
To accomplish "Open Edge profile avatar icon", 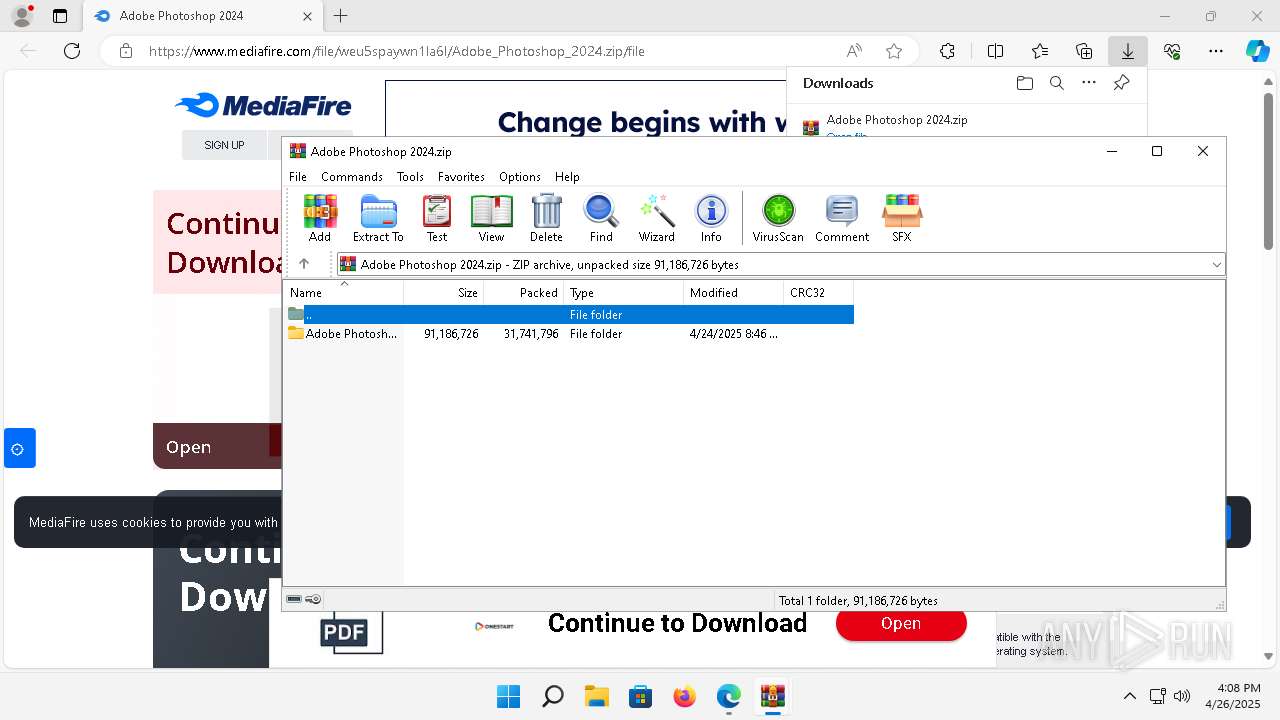I will (22, 16).
